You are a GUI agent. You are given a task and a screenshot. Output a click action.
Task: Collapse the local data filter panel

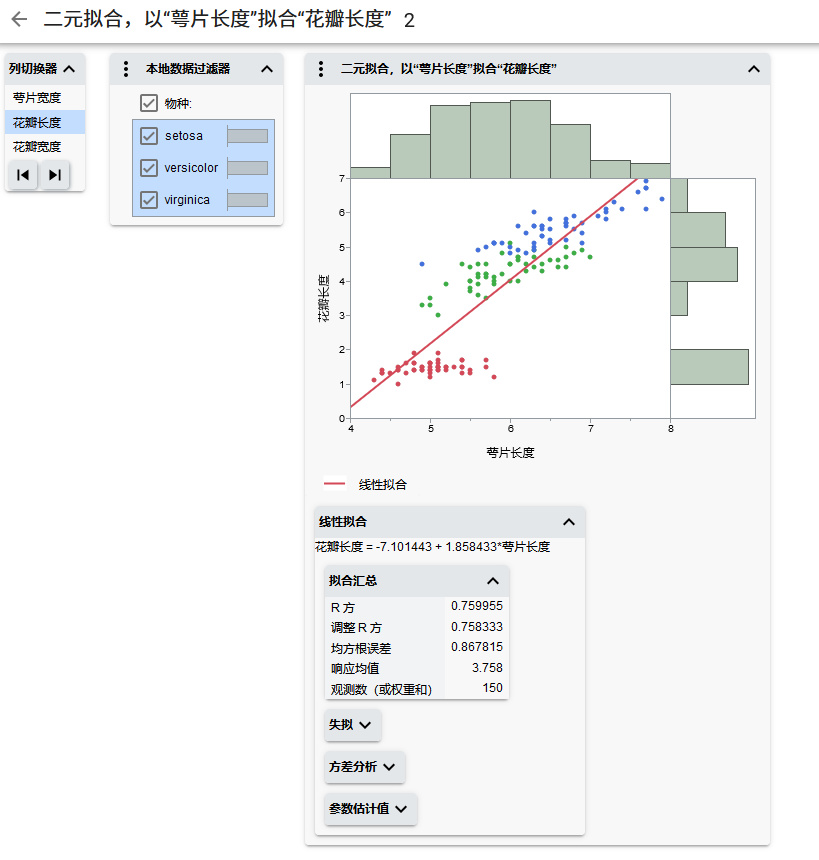coord(267,69)
